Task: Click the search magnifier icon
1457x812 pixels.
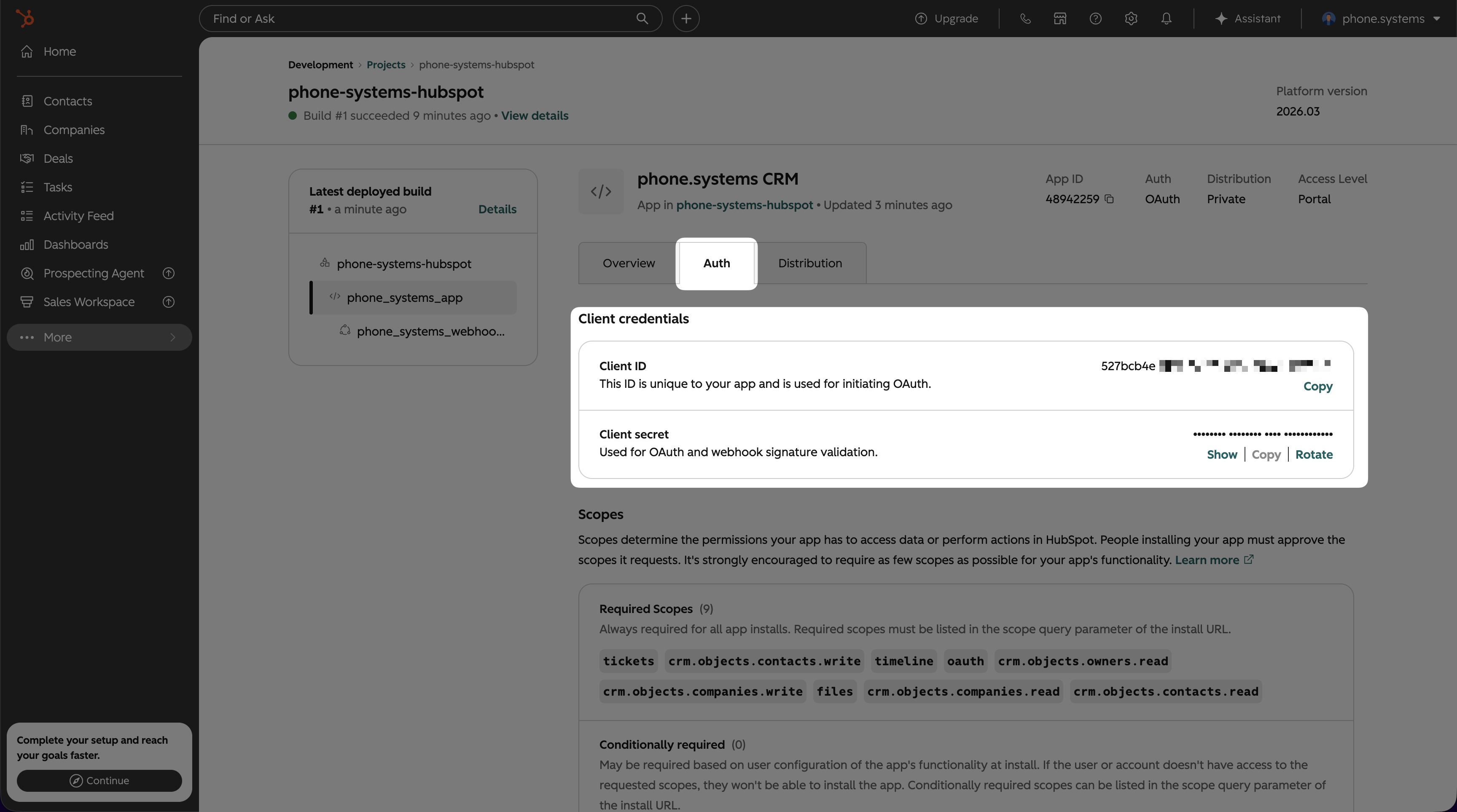Action: pyautogui.click(x=642, y=19)
